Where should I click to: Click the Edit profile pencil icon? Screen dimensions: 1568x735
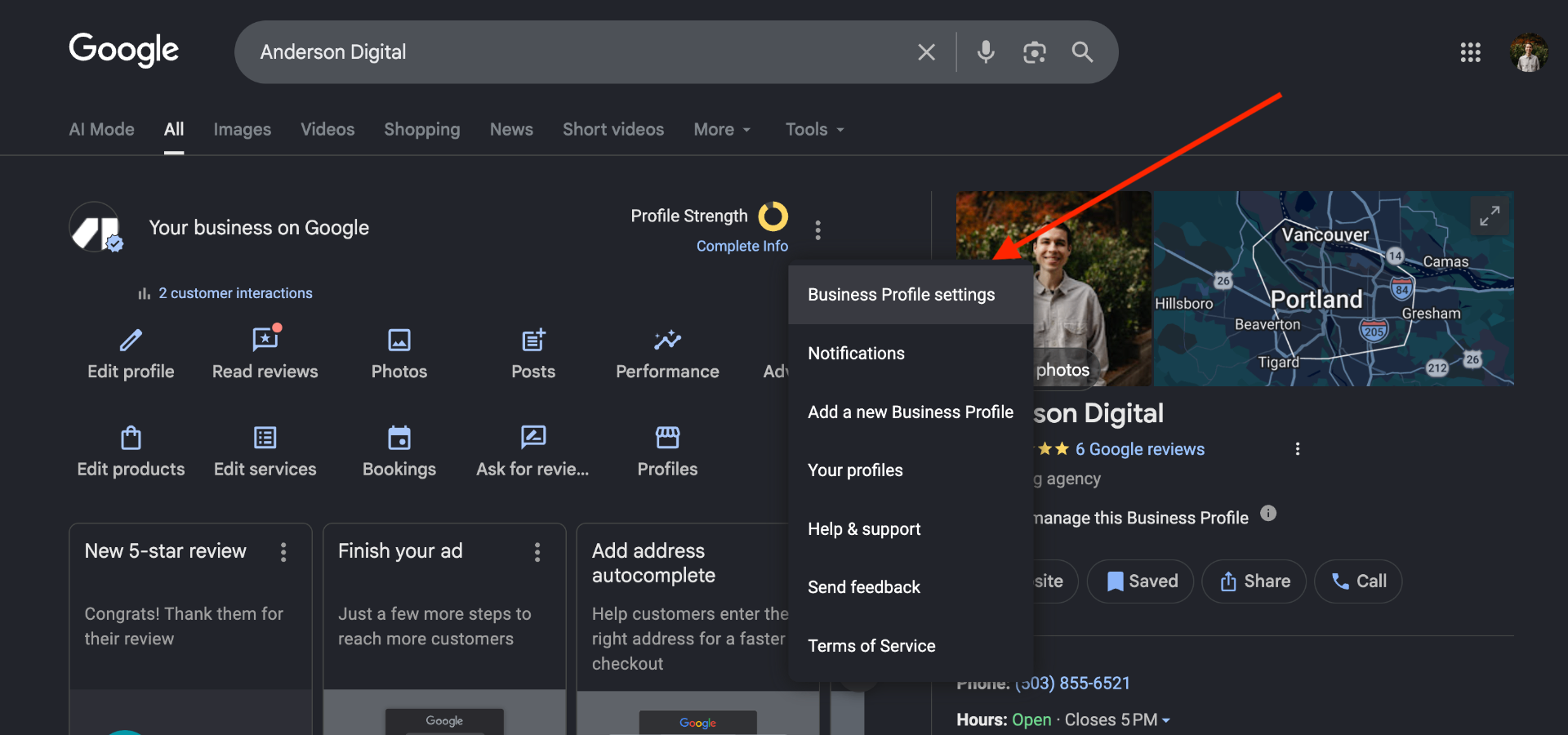131,340
